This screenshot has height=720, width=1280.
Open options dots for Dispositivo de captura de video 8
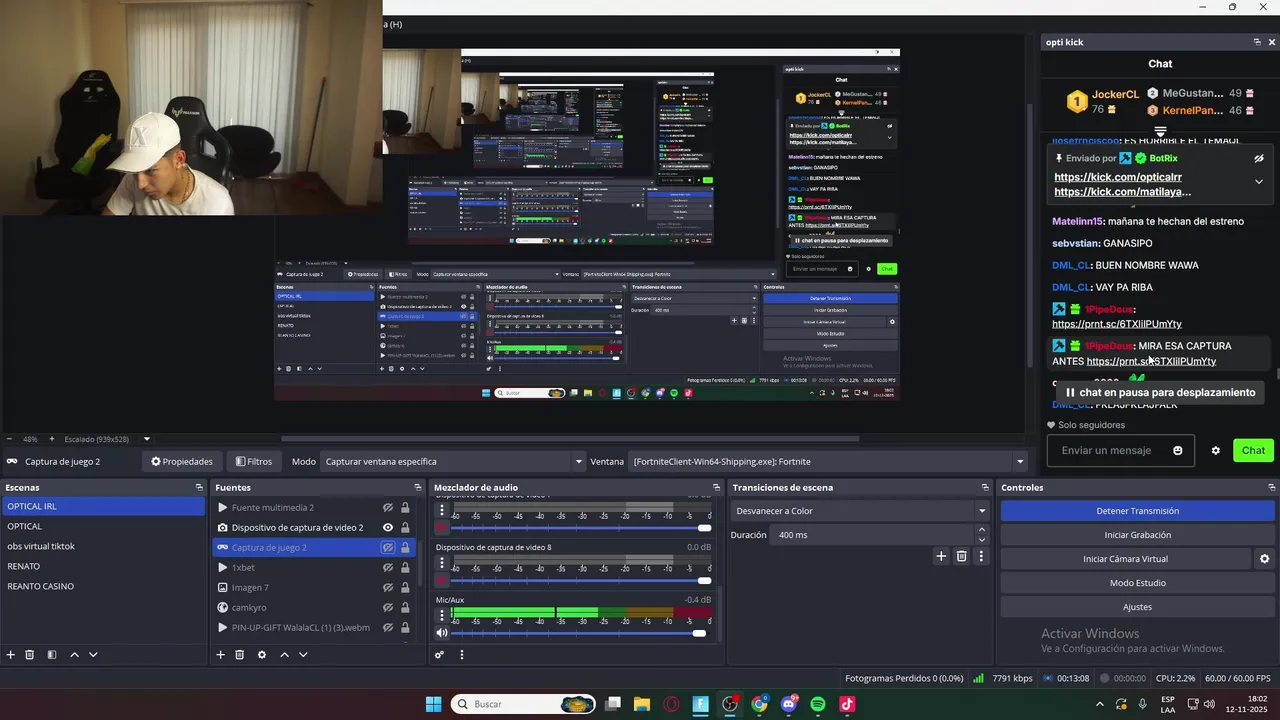pos(442,562)
